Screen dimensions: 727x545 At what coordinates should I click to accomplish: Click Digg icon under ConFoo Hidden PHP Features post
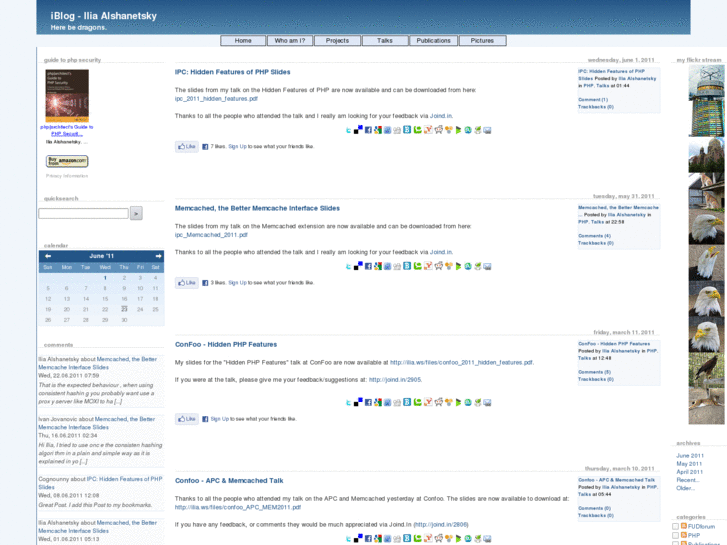coord(397,403)
